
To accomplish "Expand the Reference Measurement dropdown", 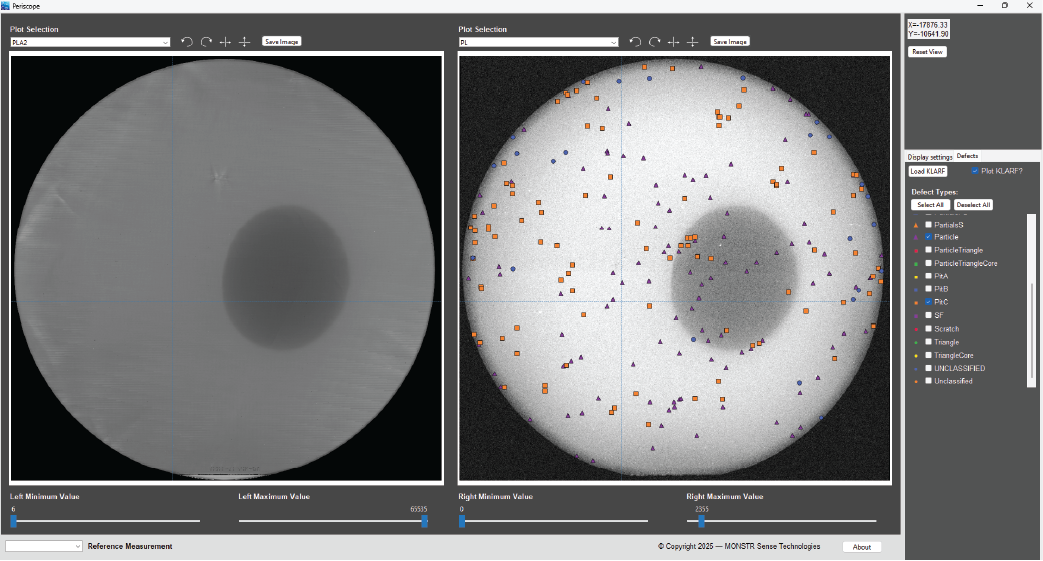I will click(x=44, y=546).
